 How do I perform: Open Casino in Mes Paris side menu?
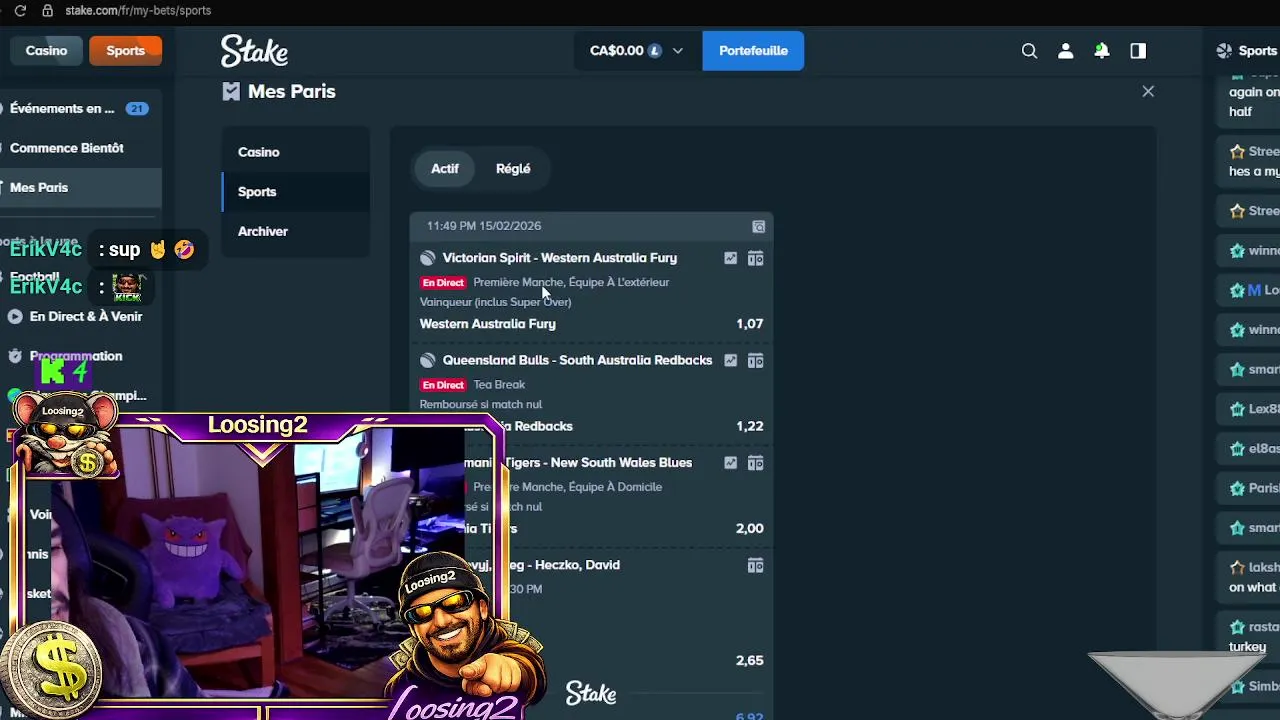[x=296, y=152]
